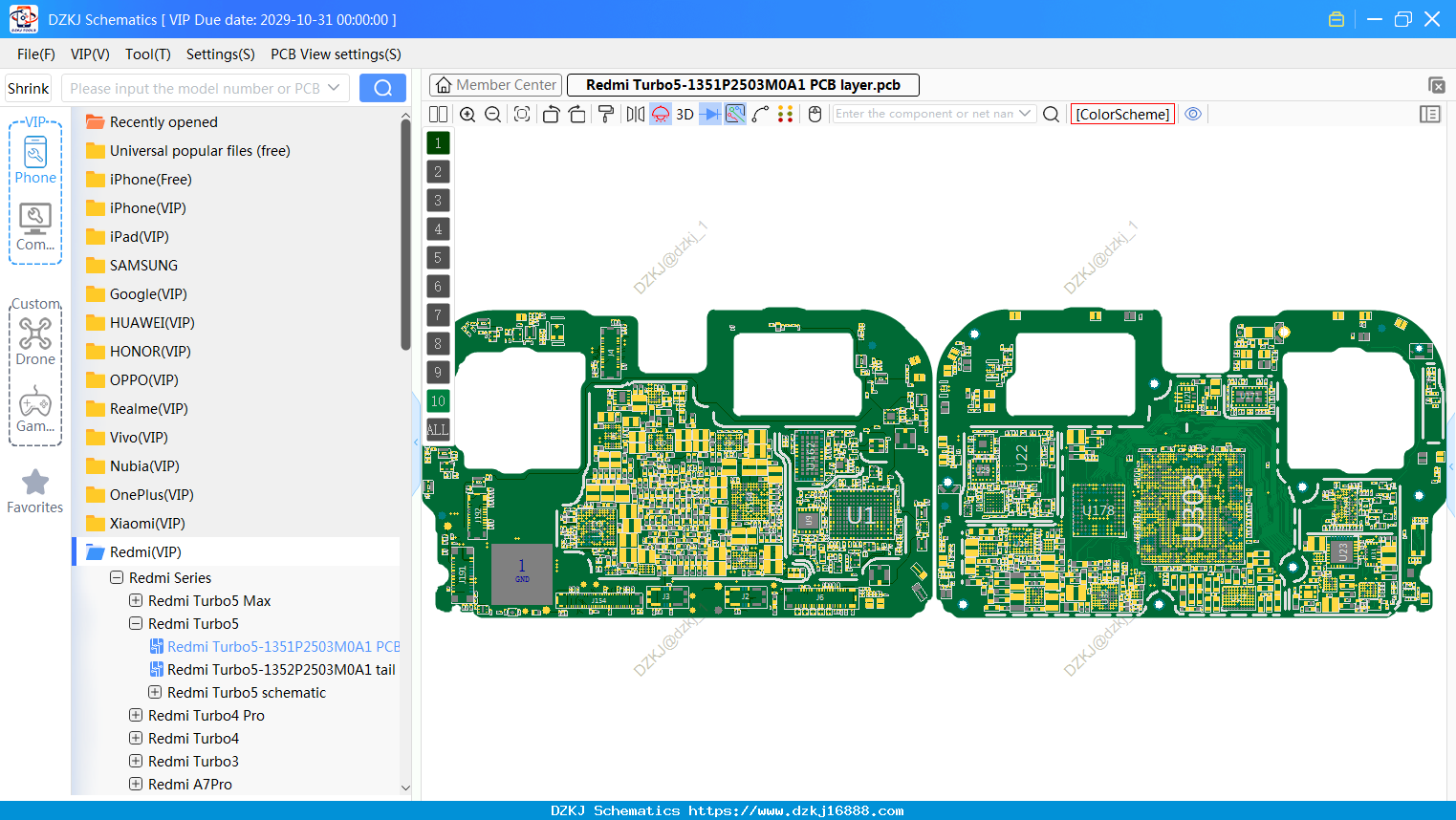Image resolution: width=1456 pixels, height=820 pixels.
Task: Open the Member Center tab
Action: click(x=496, y=85)
